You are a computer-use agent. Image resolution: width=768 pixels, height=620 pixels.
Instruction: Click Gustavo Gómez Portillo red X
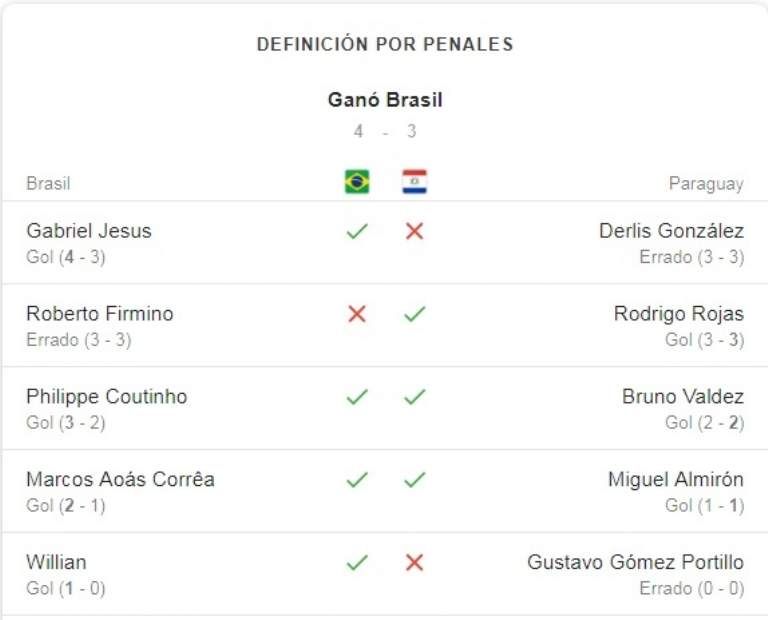(x=414, y=563)
